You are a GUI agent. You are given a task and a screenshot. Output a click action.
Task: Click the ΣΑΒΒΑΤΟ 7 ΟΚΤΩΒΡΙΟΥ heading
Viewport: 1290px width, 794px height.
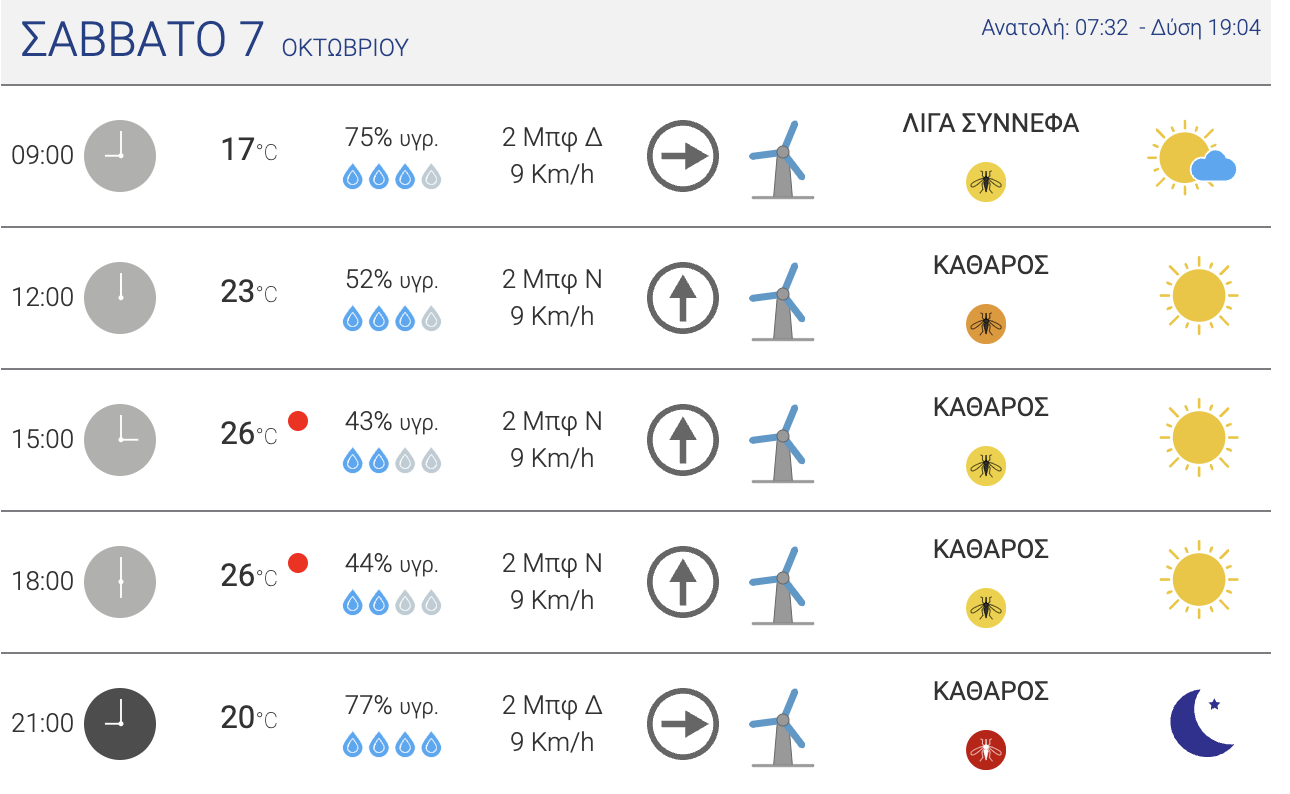tap(215, 41)
